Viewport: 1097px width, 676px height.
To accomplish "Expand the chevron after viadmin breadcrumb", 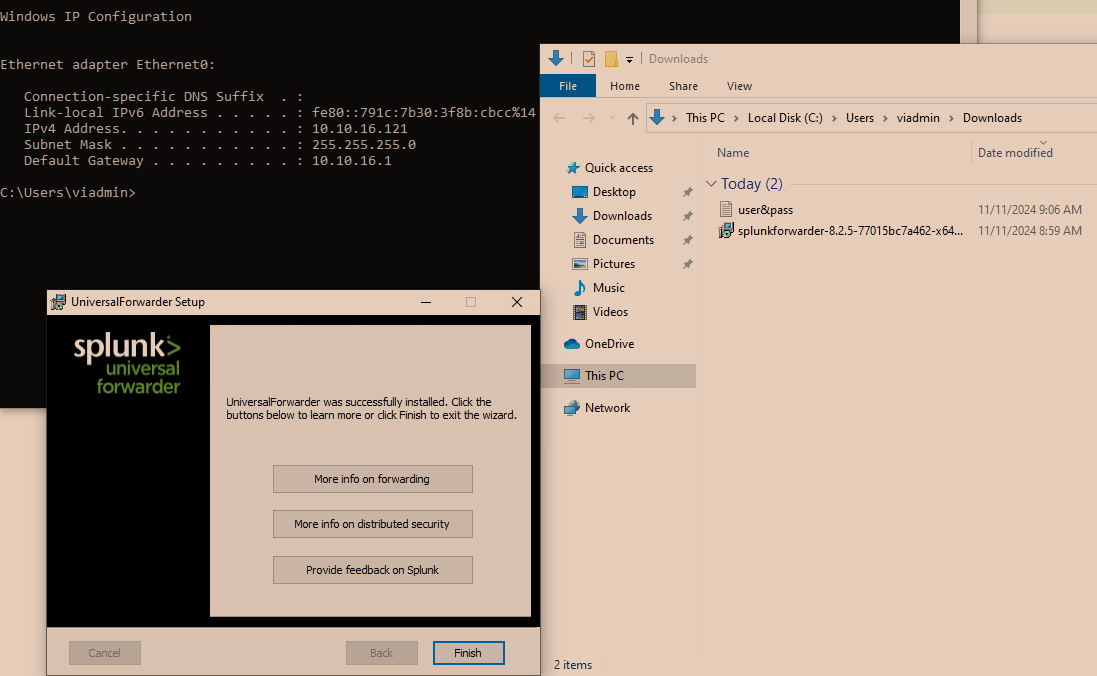I will [951, 118].
